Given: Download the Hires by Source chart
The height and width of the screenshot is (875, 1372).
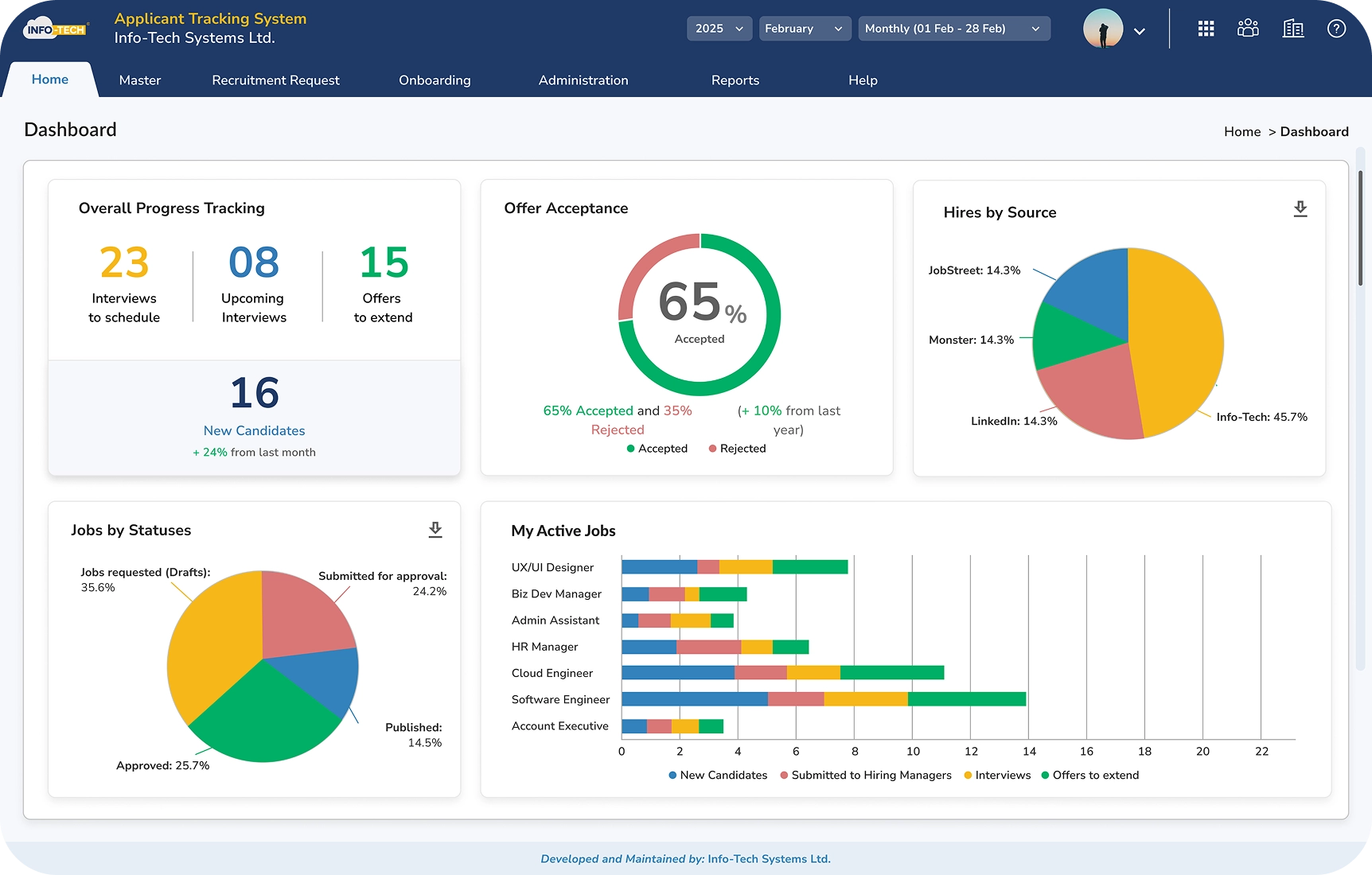Looking at the screenshot, I should [1300, 208].
